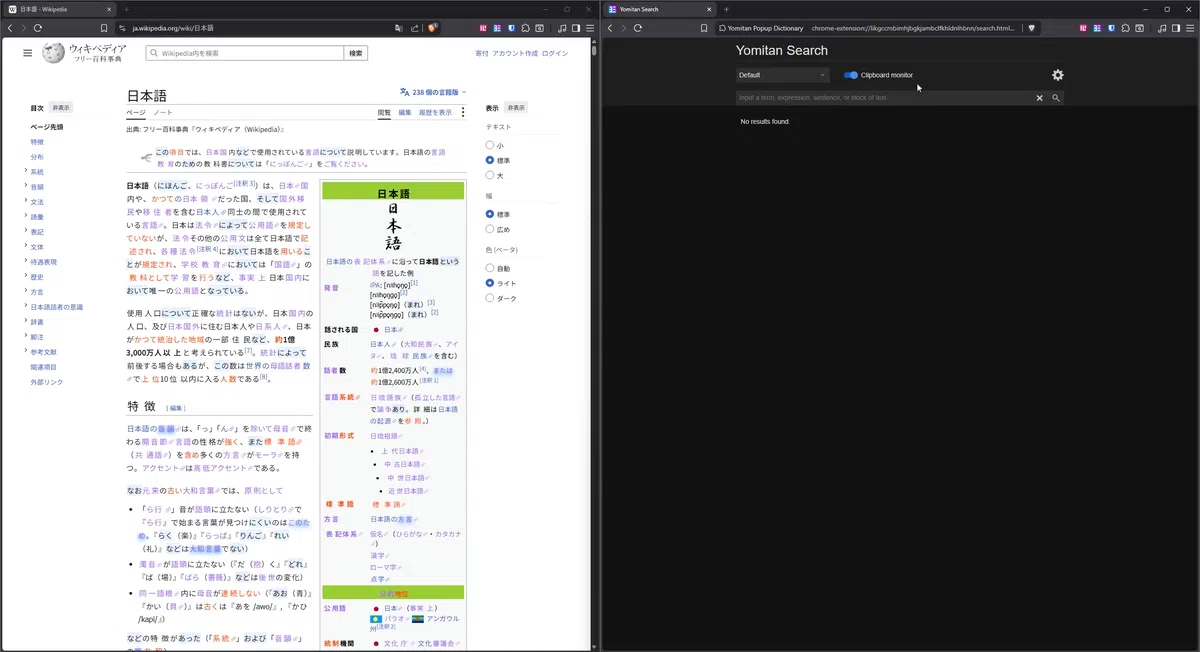The height and width of the screenshot is (652, 1200).
Task: Expand the 語彙 contents section
Action: coord(25,217)
